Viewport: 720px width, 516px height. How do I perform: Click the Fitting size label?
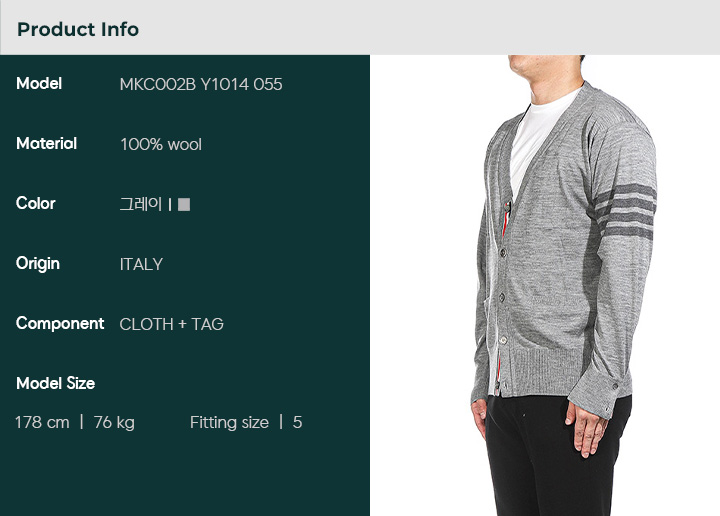tap(229, 422)
